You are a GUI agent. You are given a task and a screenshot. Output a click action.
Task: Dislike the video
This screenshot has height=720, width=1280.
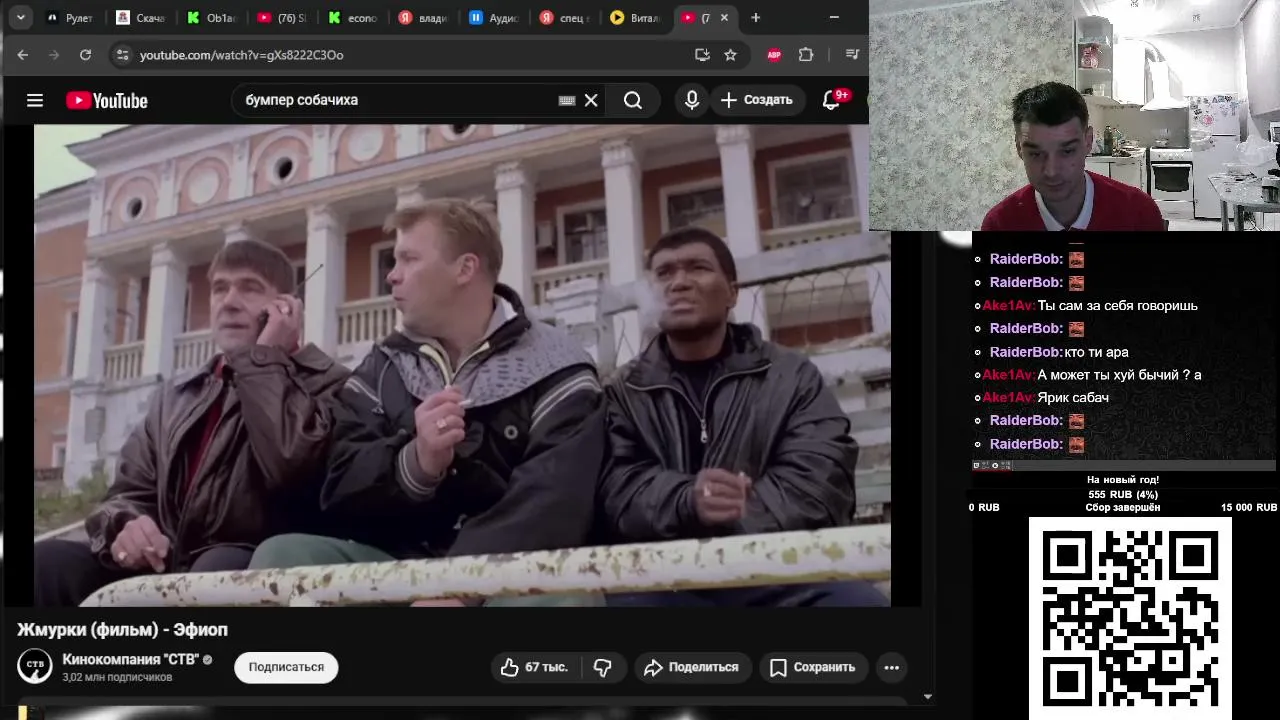point(603,667)
